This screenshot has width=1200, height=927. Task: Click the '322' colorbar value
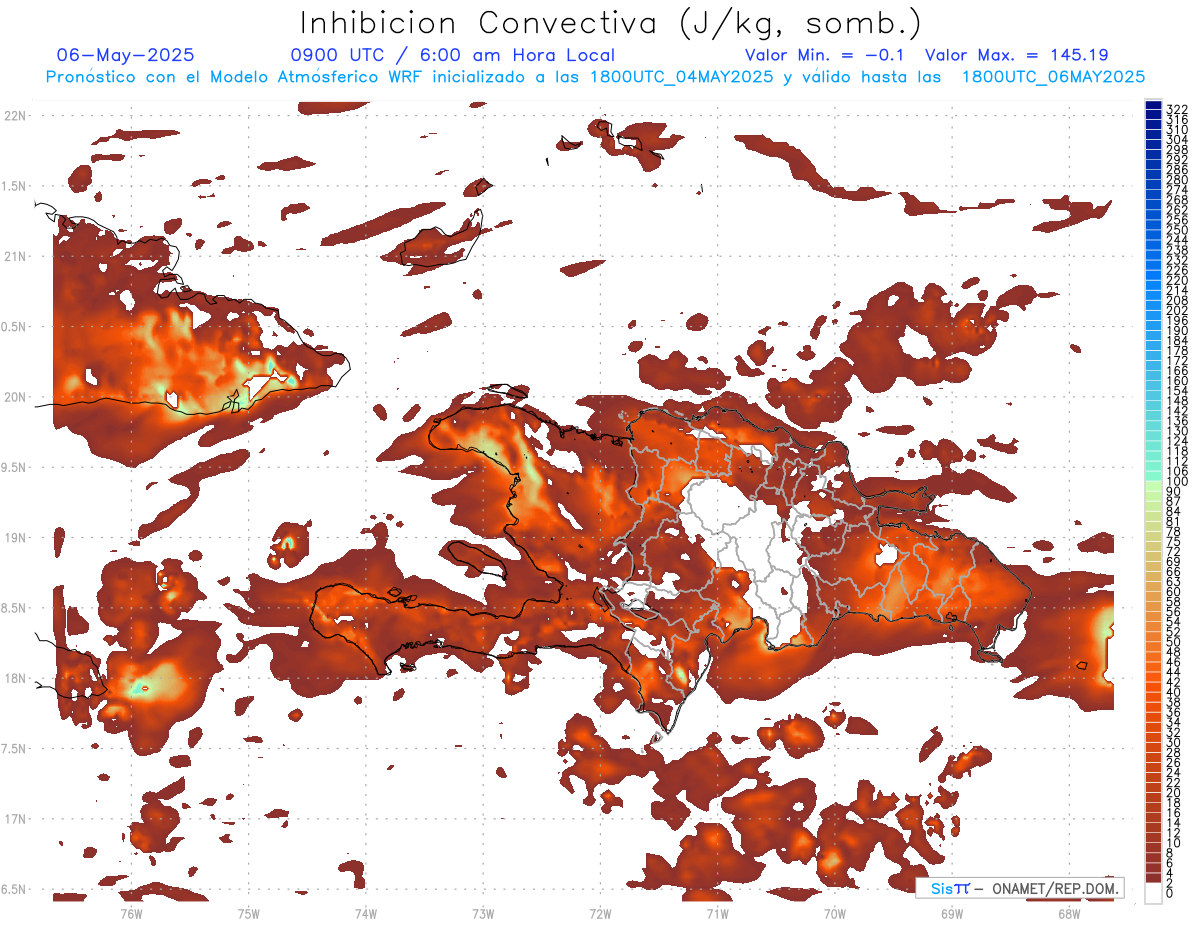point(1176,109)
